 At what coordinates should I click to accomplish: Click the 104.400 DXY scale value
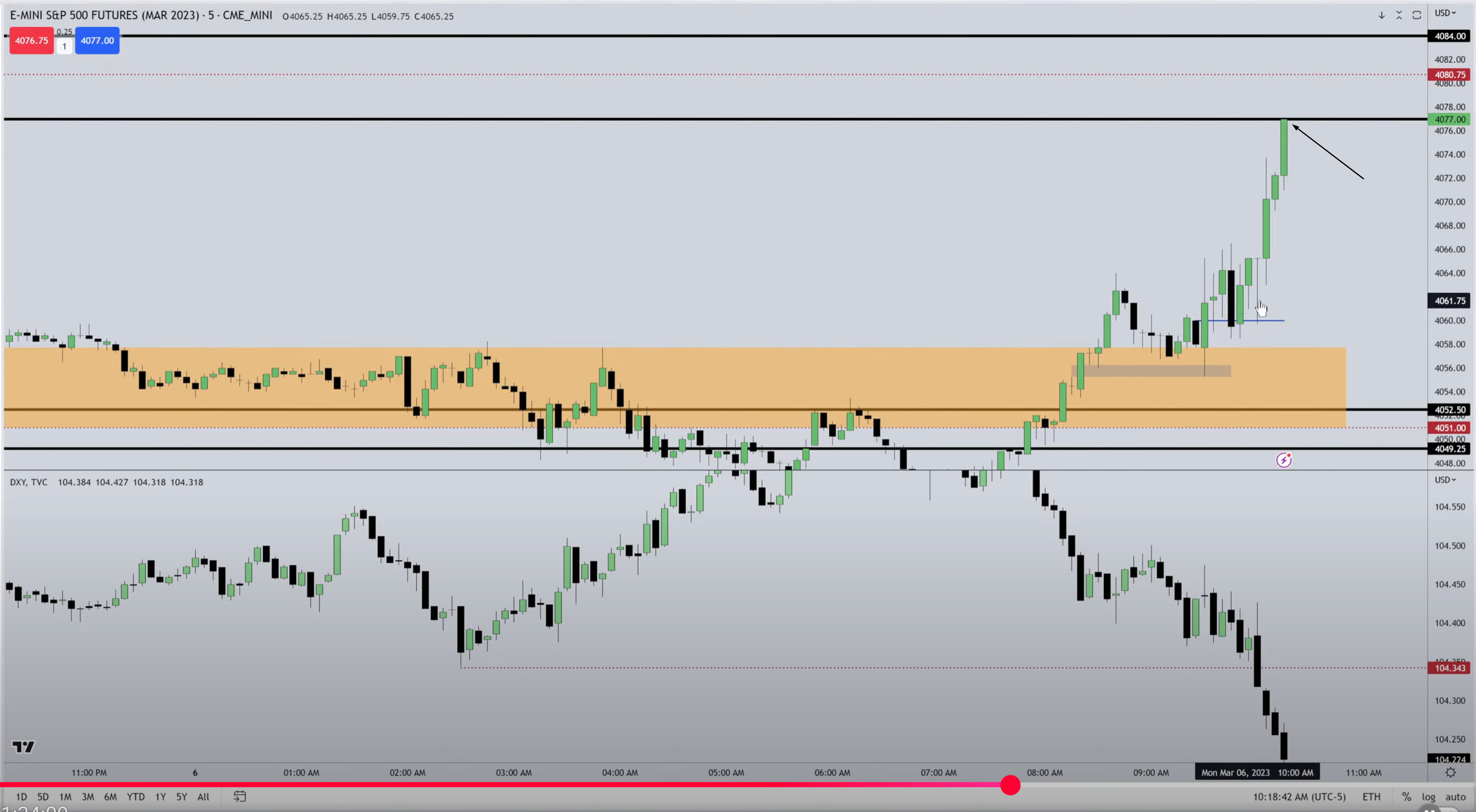[1450, 623]
